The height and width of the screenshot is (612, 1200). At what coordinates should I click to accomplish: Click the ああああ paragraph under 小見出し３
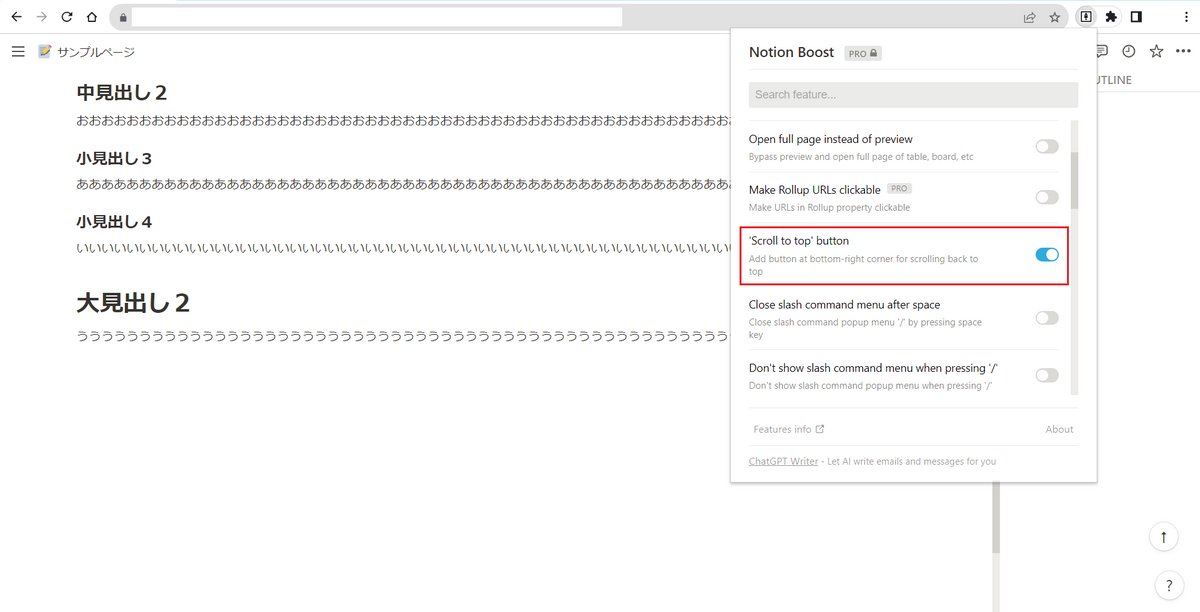coord(403,184)
